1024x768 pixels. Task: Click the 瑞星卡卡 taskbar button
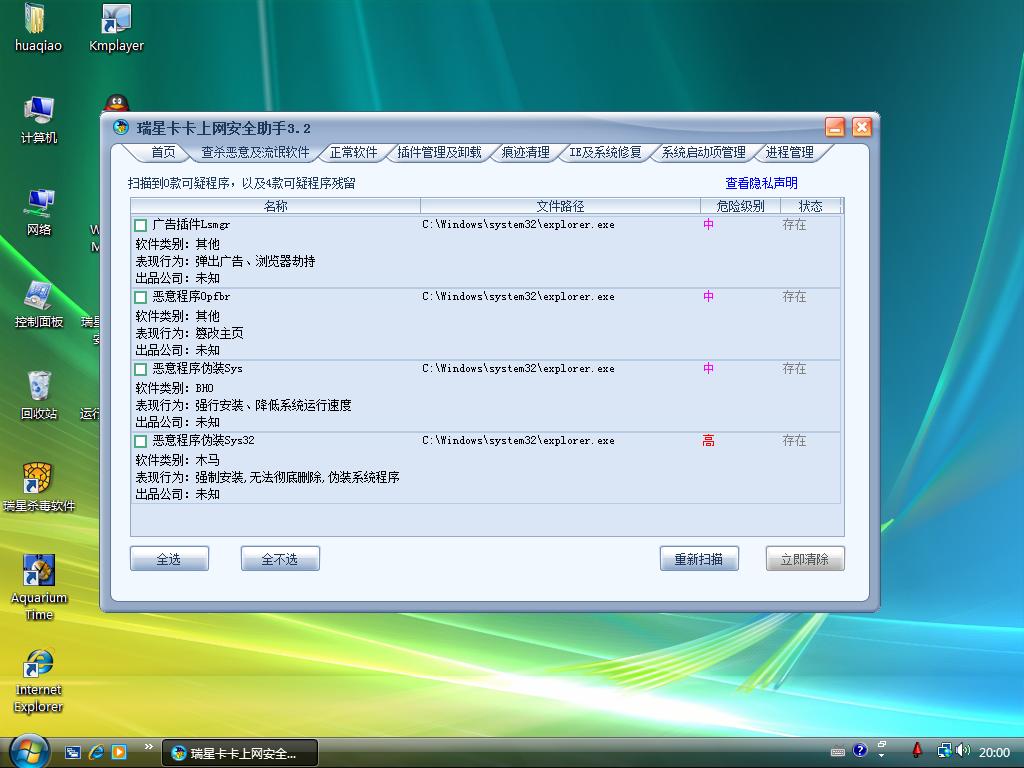point(239,753)
